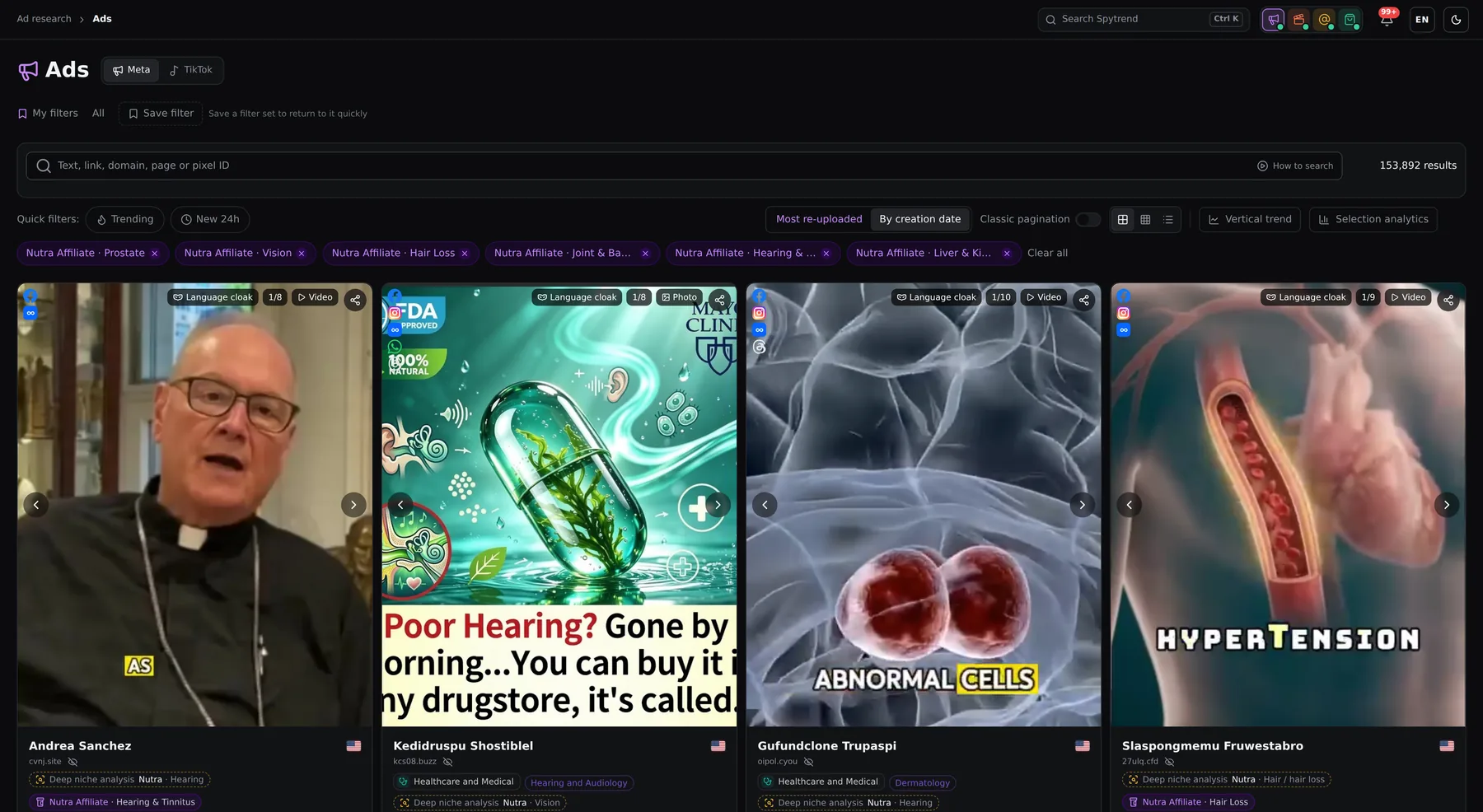Focus the Search Spytrend box
This screenshot has height=812, width=1483.
click(x=1144, y=19)
